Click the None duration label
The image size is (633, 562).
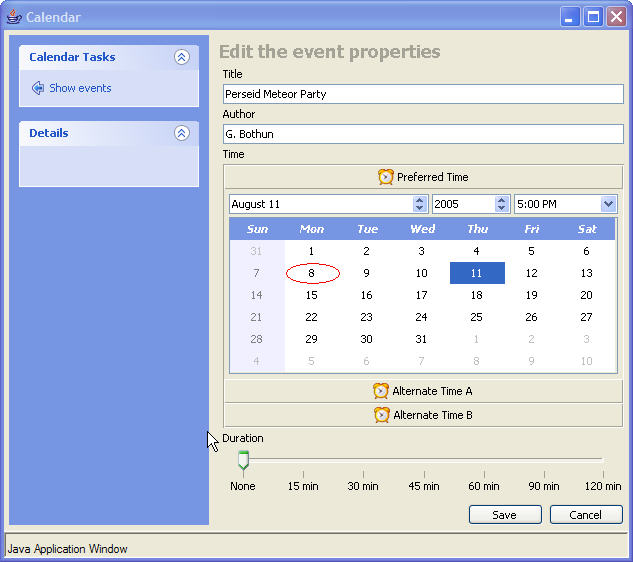243,486
